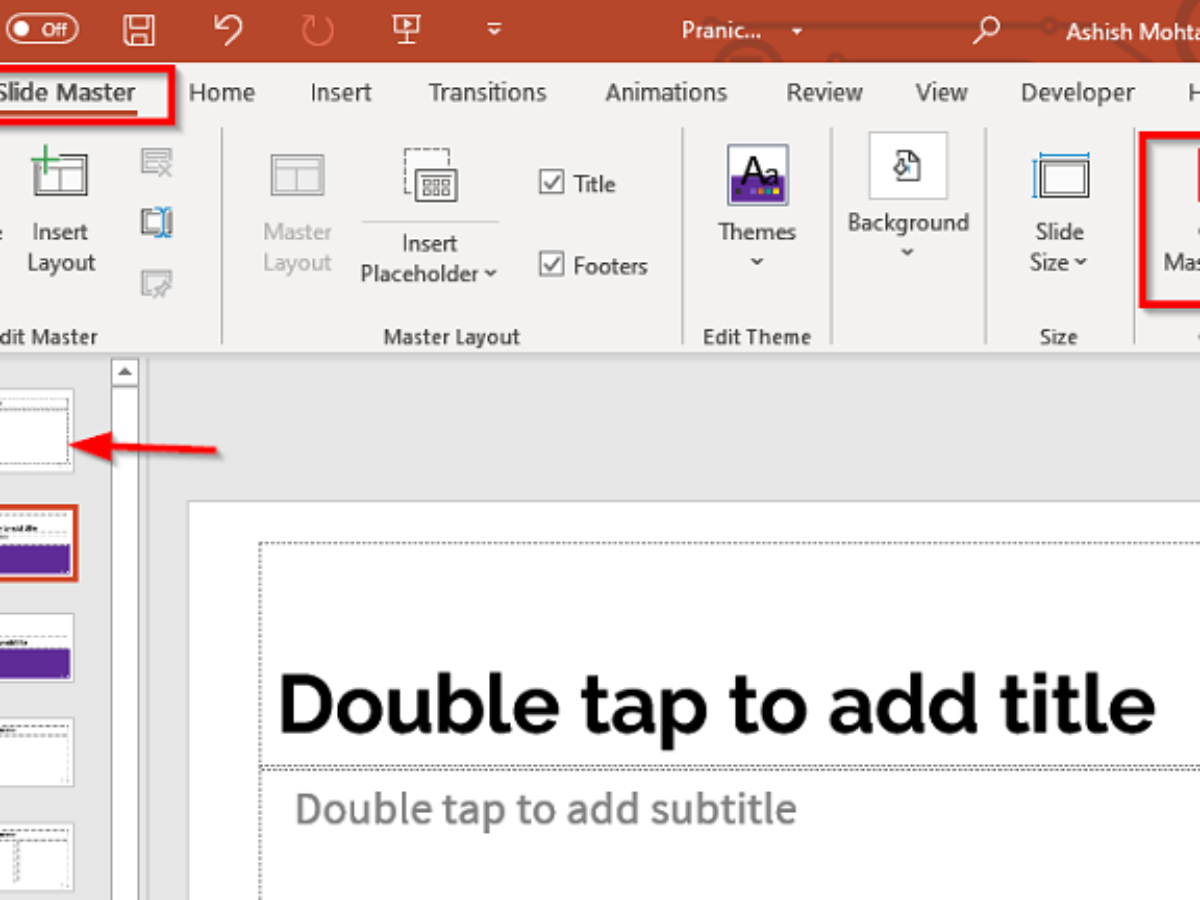
Task: Open the Slide Size dropdown
Action: pos(1059,262)
